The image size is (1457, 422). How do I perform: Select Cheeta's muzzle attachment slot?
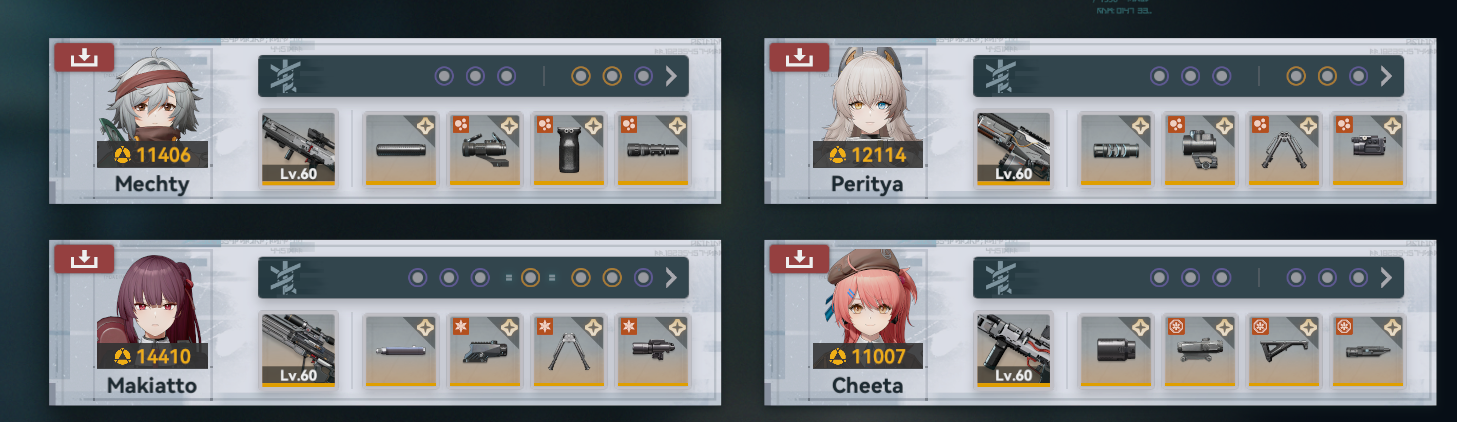click(x=1116, y=350)
